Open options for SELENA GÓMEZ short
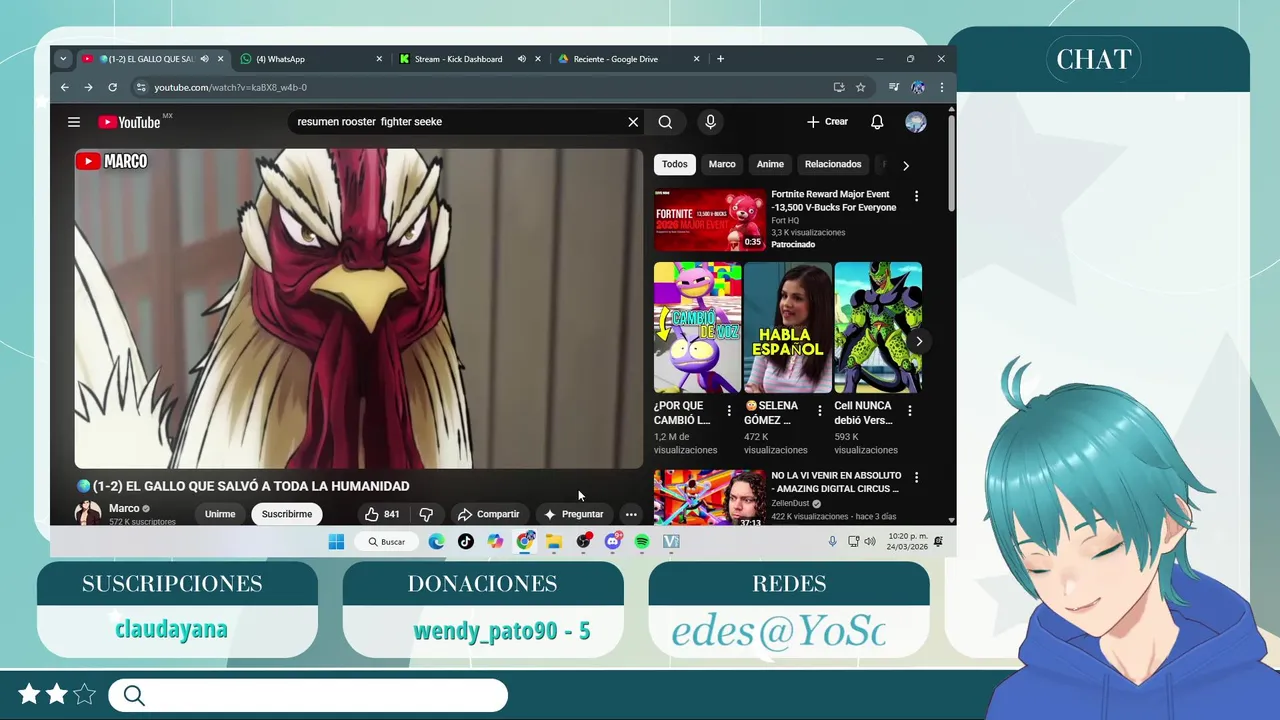Viewport: 1280px width, 720px height. tap(819, 411)
